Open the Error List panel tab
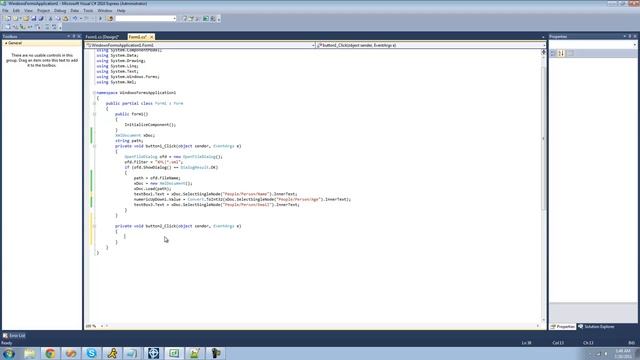Image resolution: width=640 pixels, height=360 pixels. click(14, 336)
